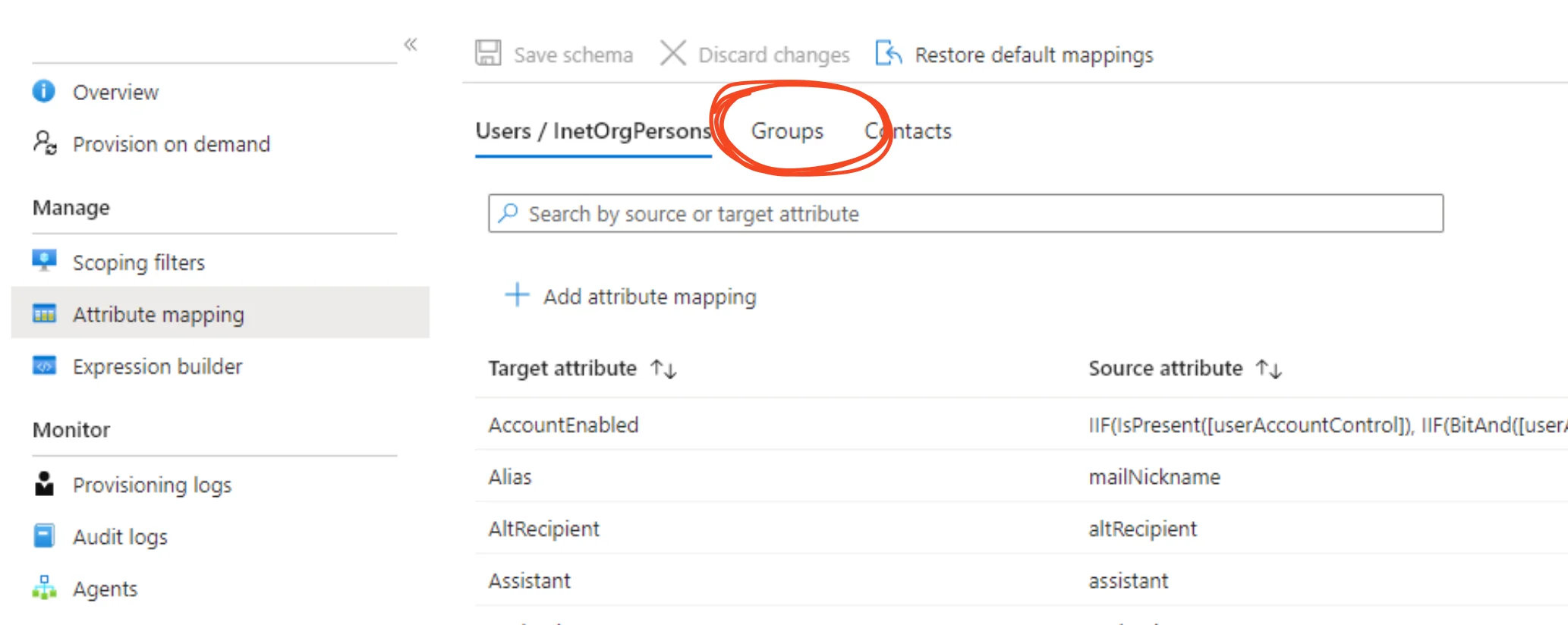Click the magnifier icon in search box
The image size is (1568, 625).
pyautogui.click(x=508, y=213)
